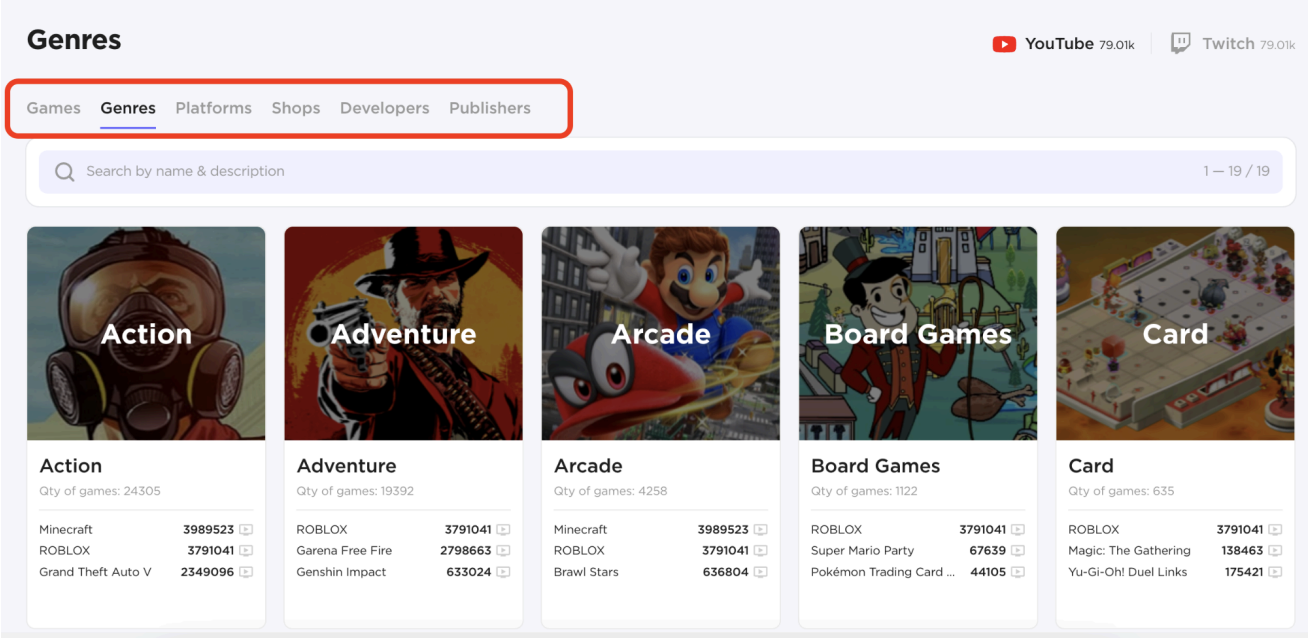The width and height of the screenshot is (1308, 638).
Task: Focus the search by name field
Action: point(660,172)
